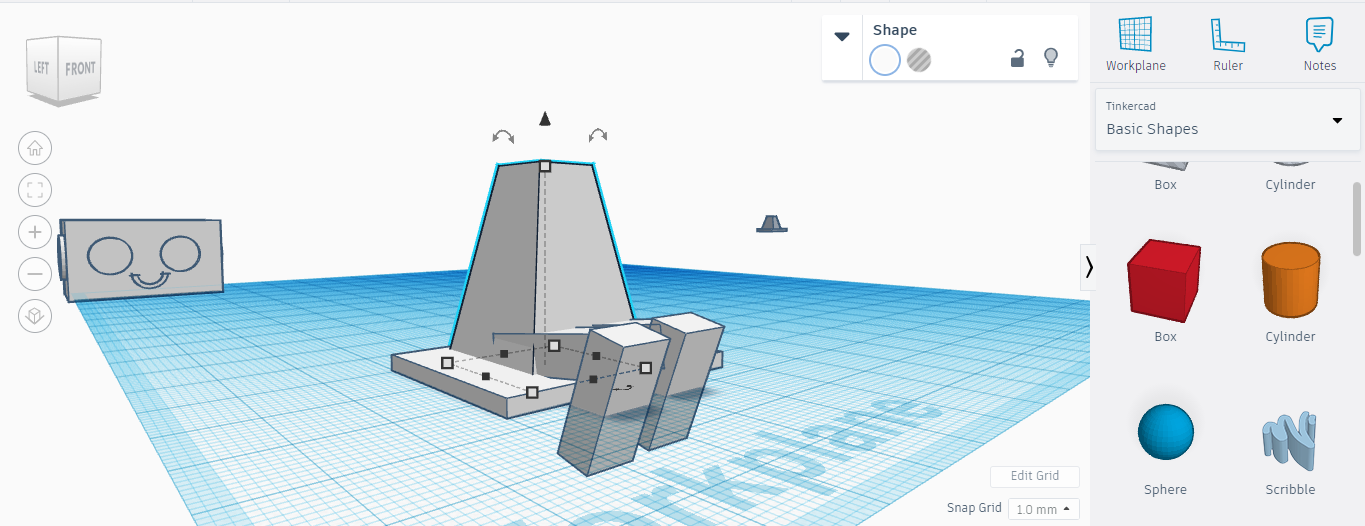1365x526 pixels.
Task: Click the Sphere label
Action: pos(1165,490)
